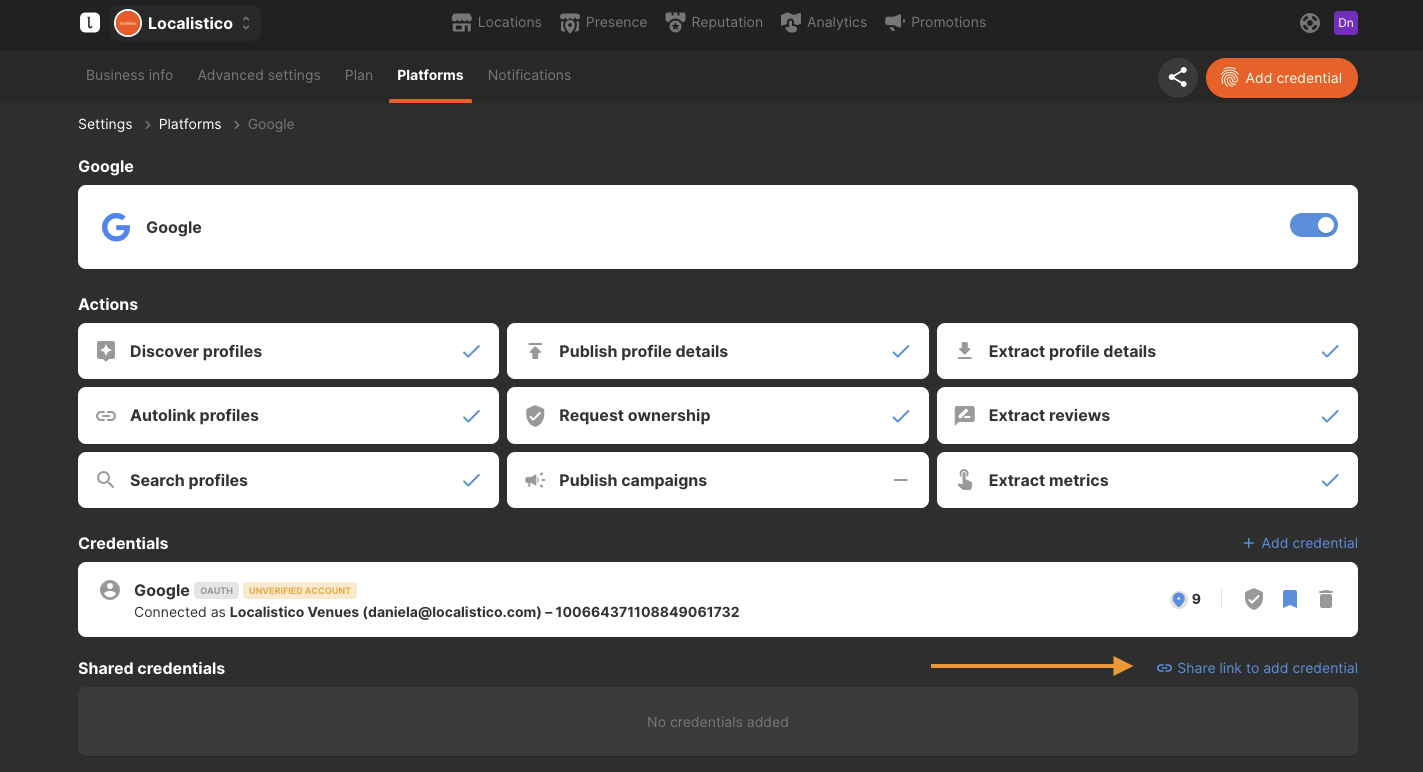Click the Autolink profiles link icon
Screen dimensions: 1423x772
click(106, 416)
